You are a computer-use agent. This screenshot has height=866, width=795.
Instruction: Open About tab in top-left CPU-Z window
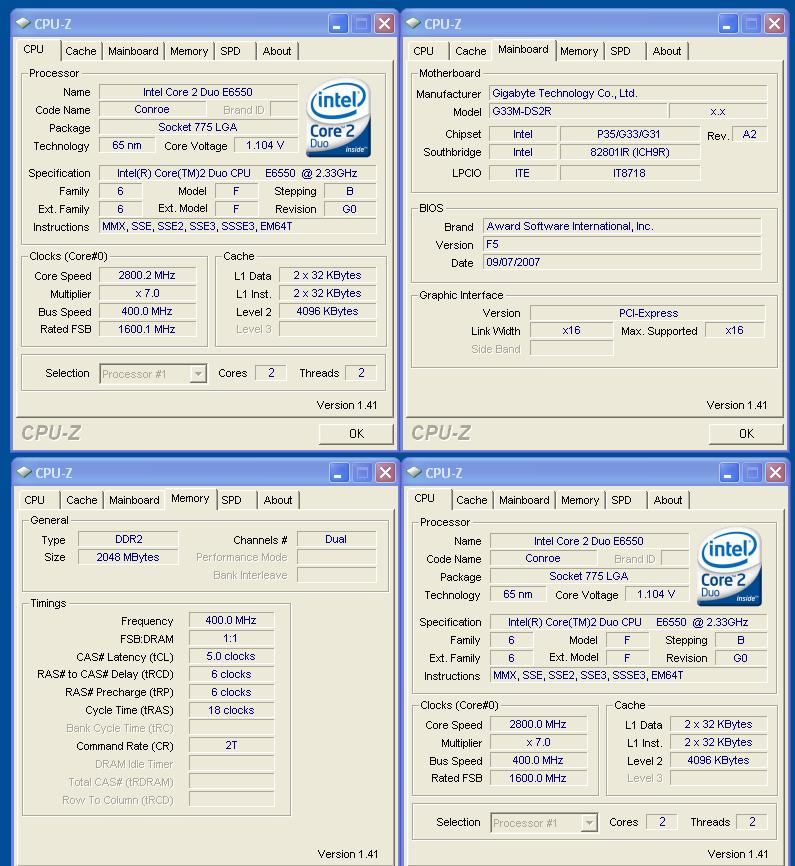tap(277, 51)
